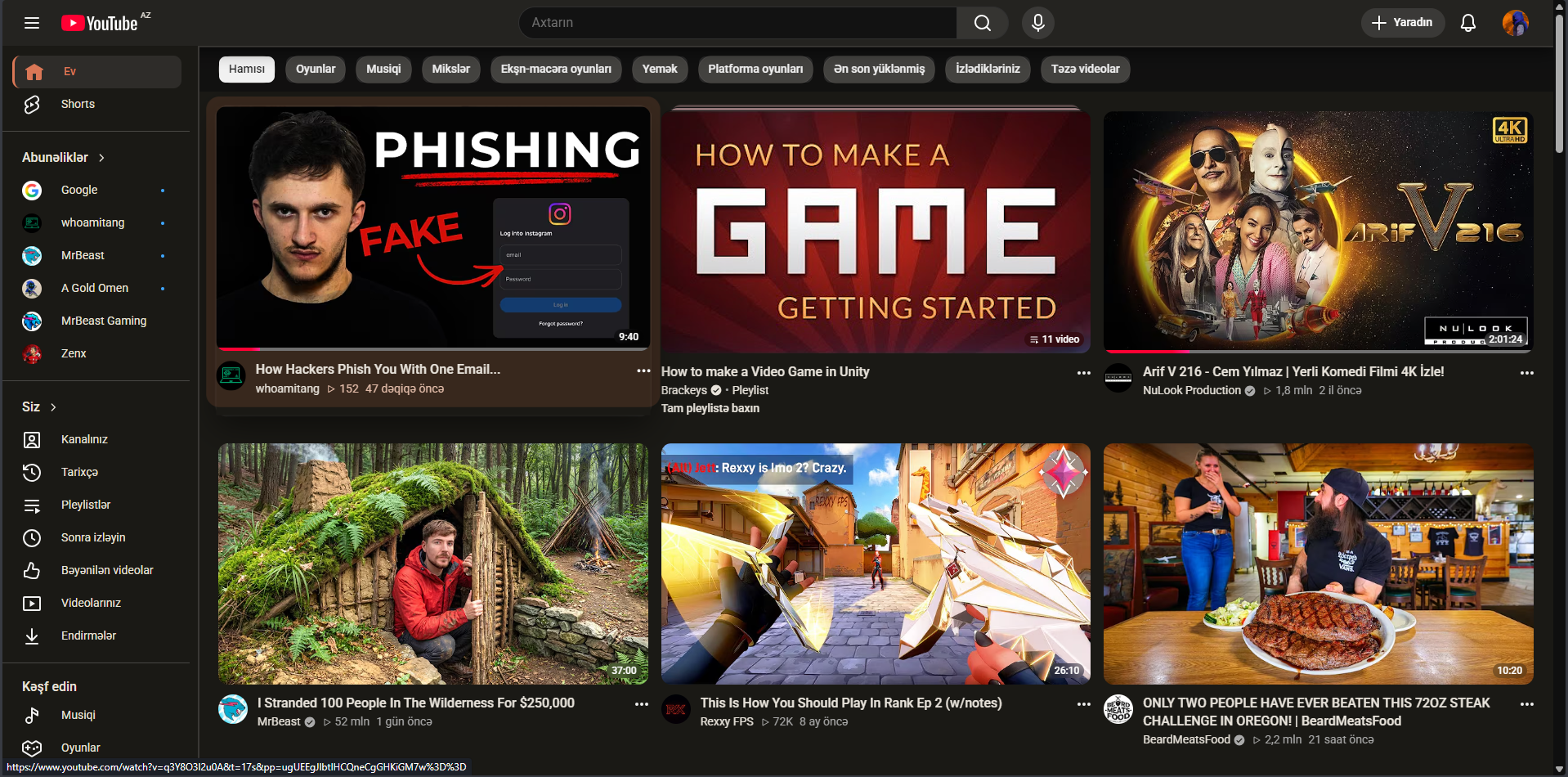The image size is (1568, 777).
Task: Click the phishing video watch progress bar
Action: click(433, 349)
